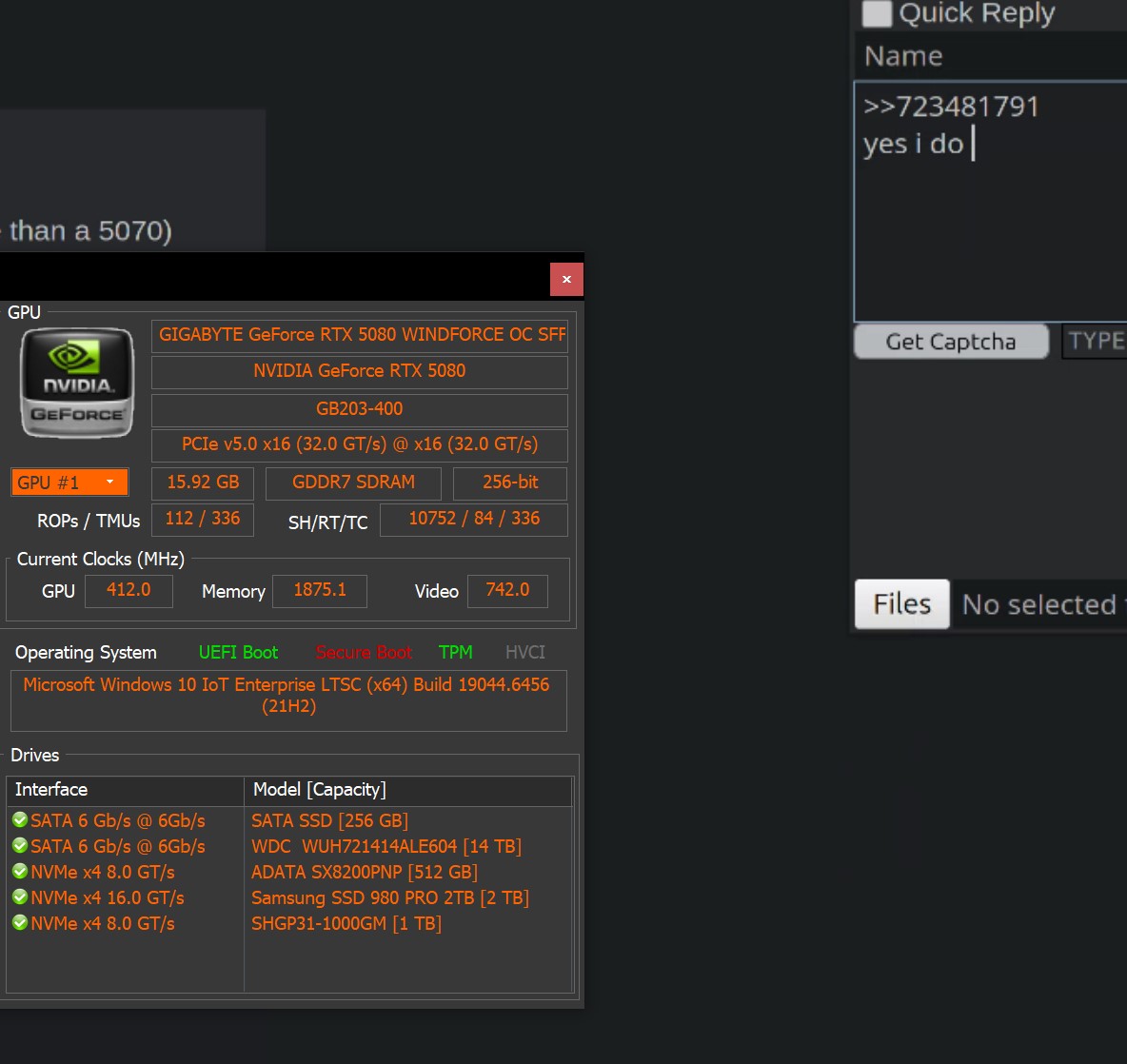Click the Name input field
This screenshot has width=1127, height=1064.
pyautogui.click(x=991, y=56)
